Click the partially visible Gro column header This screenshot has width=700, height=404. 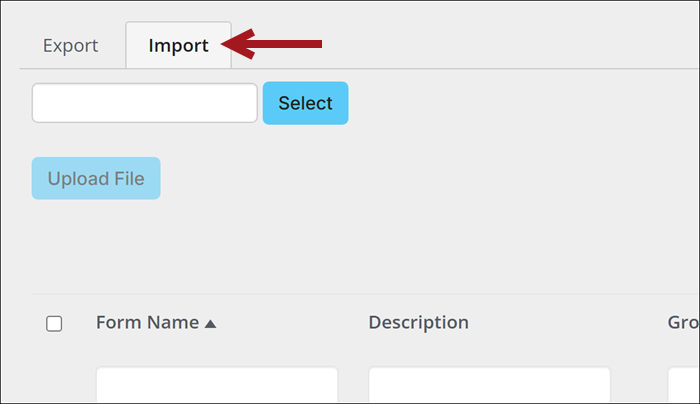tap(683, 322)
